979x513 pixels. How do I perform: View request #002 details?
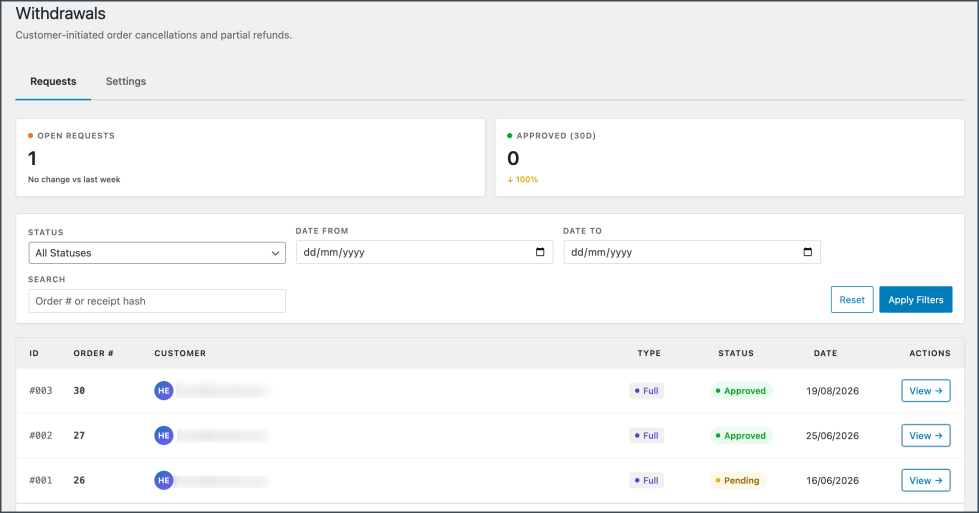(925, 436)
